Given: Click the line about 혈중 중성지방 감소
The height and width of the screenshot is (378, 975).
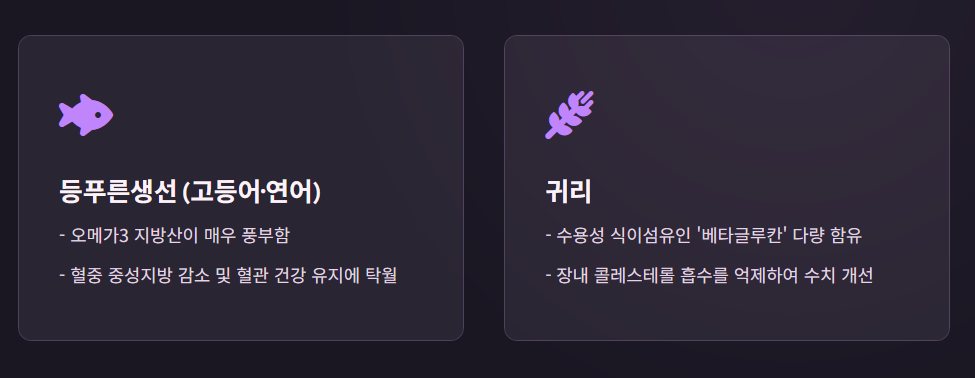Looking at the screenshot, I should tap(228, 275).
